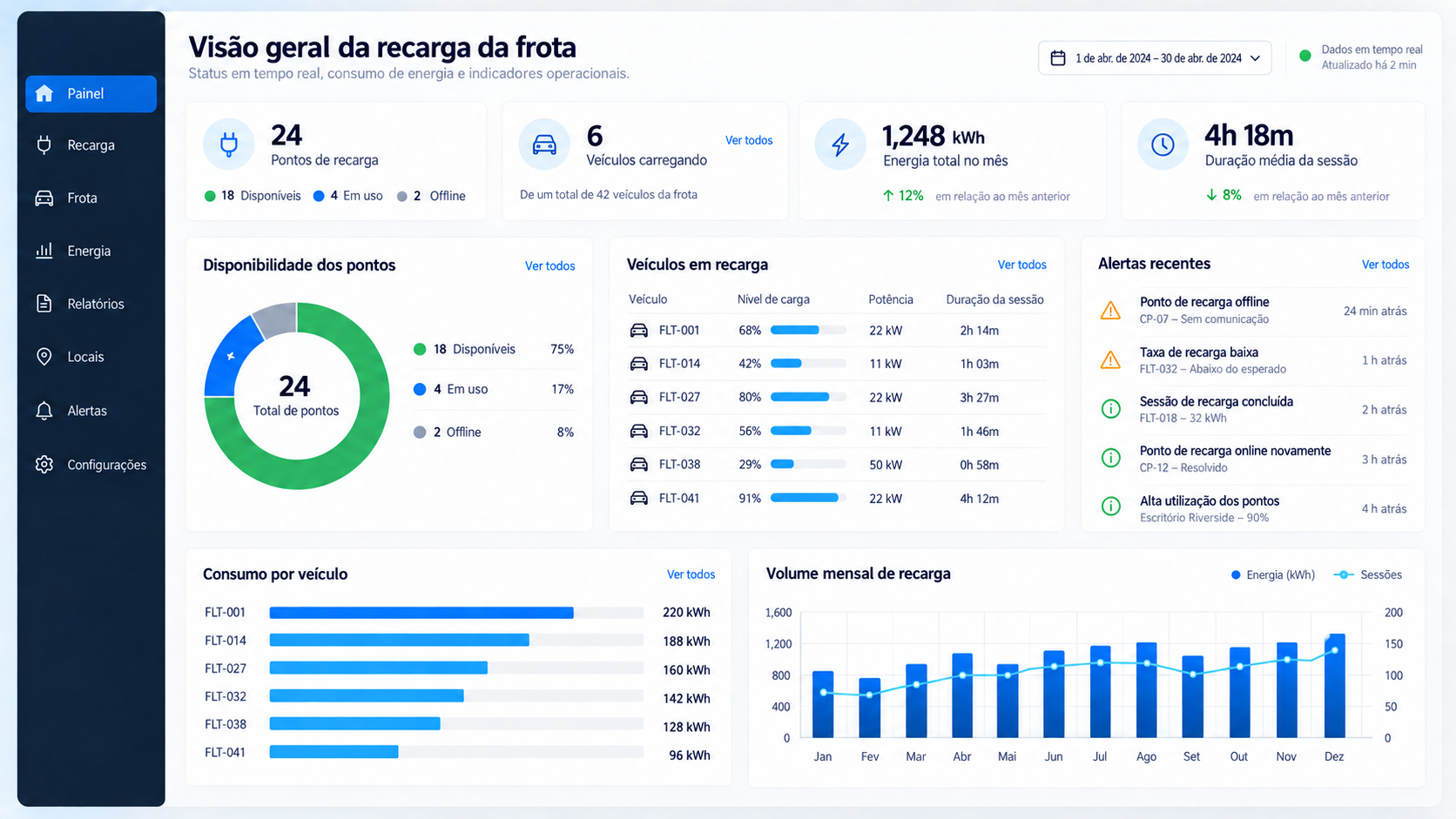
Task: Click the 50 kW power value for FLT-038
Action: [886, 465]
